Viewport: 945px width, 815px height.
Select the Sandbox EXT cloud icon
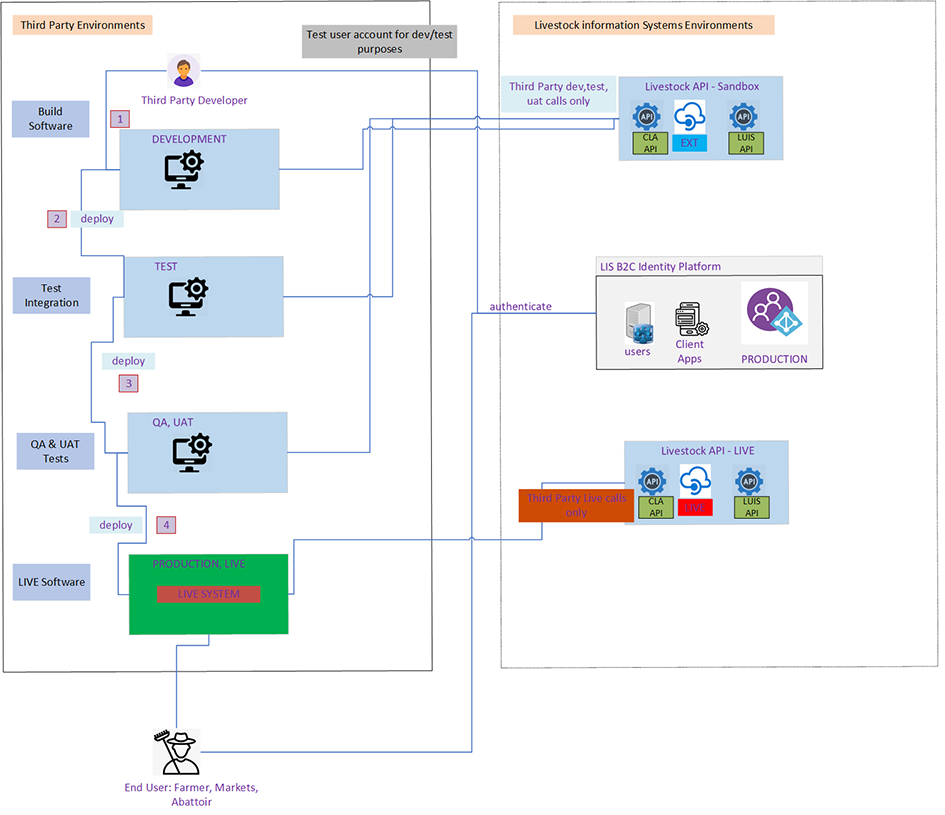[690, 118]
